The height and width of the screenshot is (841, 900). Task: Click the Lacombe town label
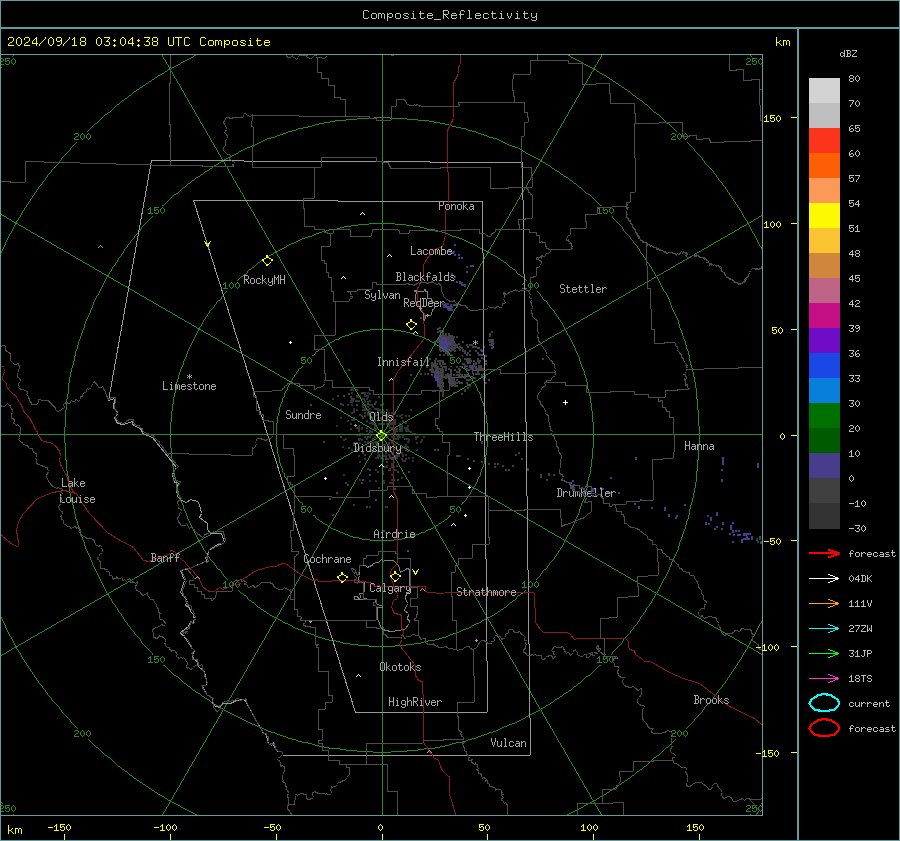431,251
